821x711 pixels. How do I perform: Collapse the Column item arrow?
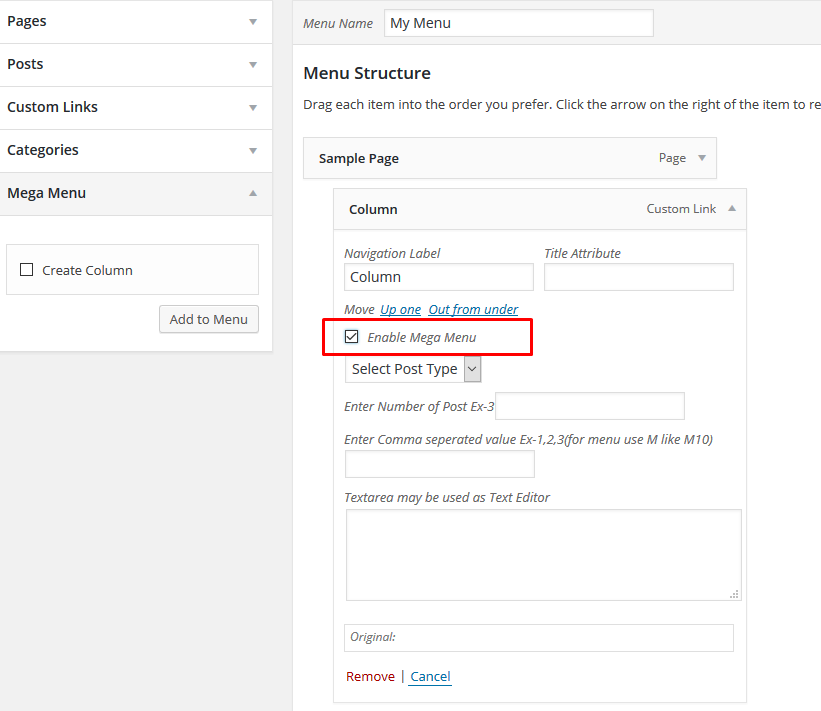pyautogui.click(x=732, y=208)
